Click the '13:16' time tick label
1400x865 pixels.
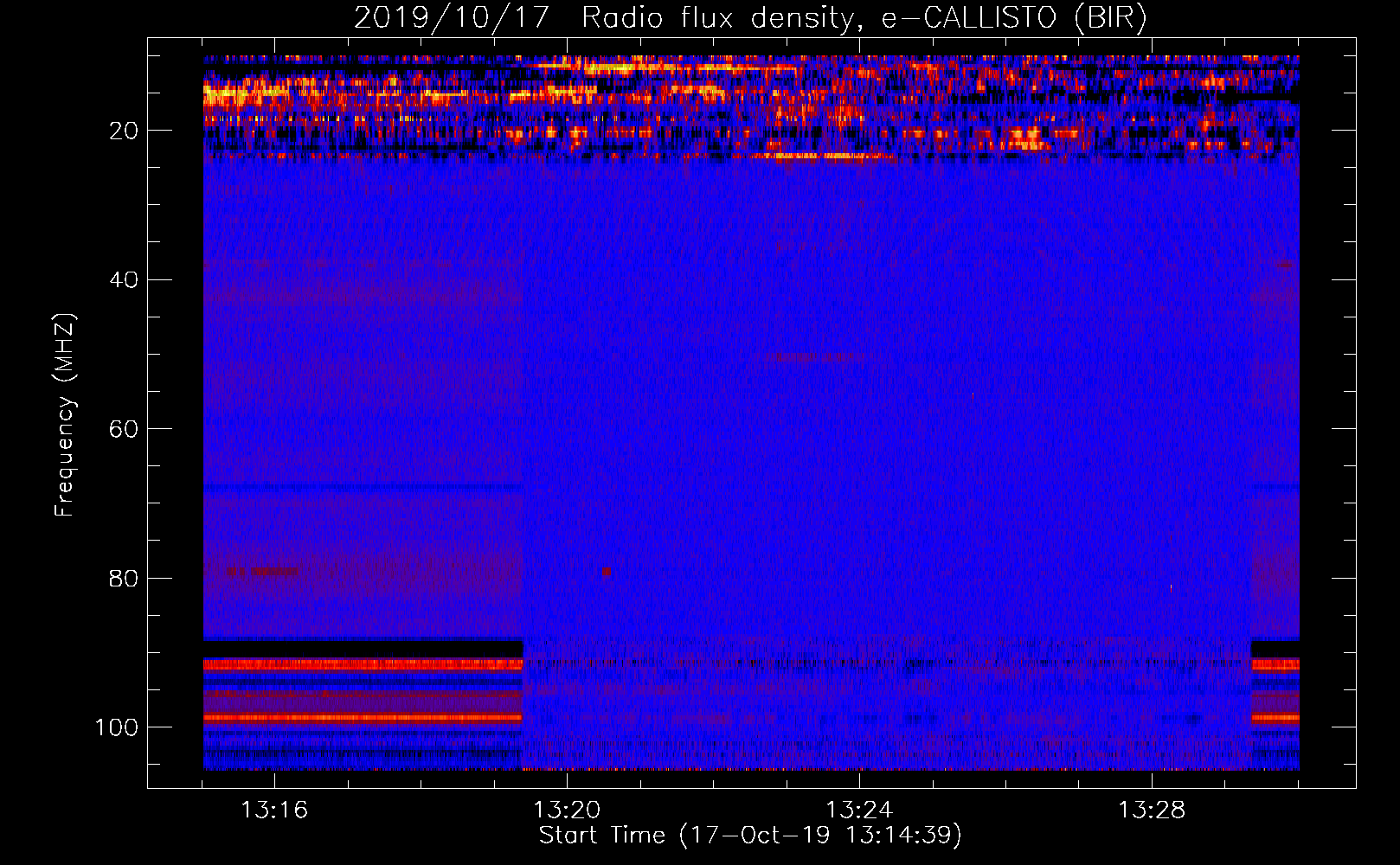coord(274,811)
